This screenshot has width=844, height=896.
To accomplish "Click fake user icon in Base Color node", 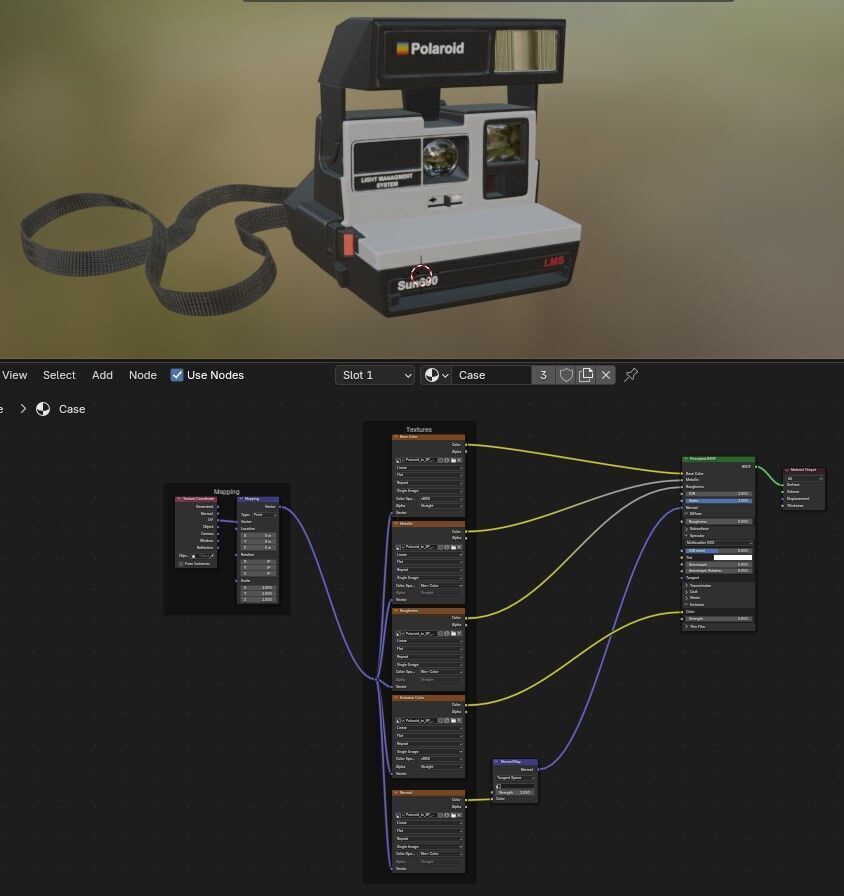I will (440, 460).
